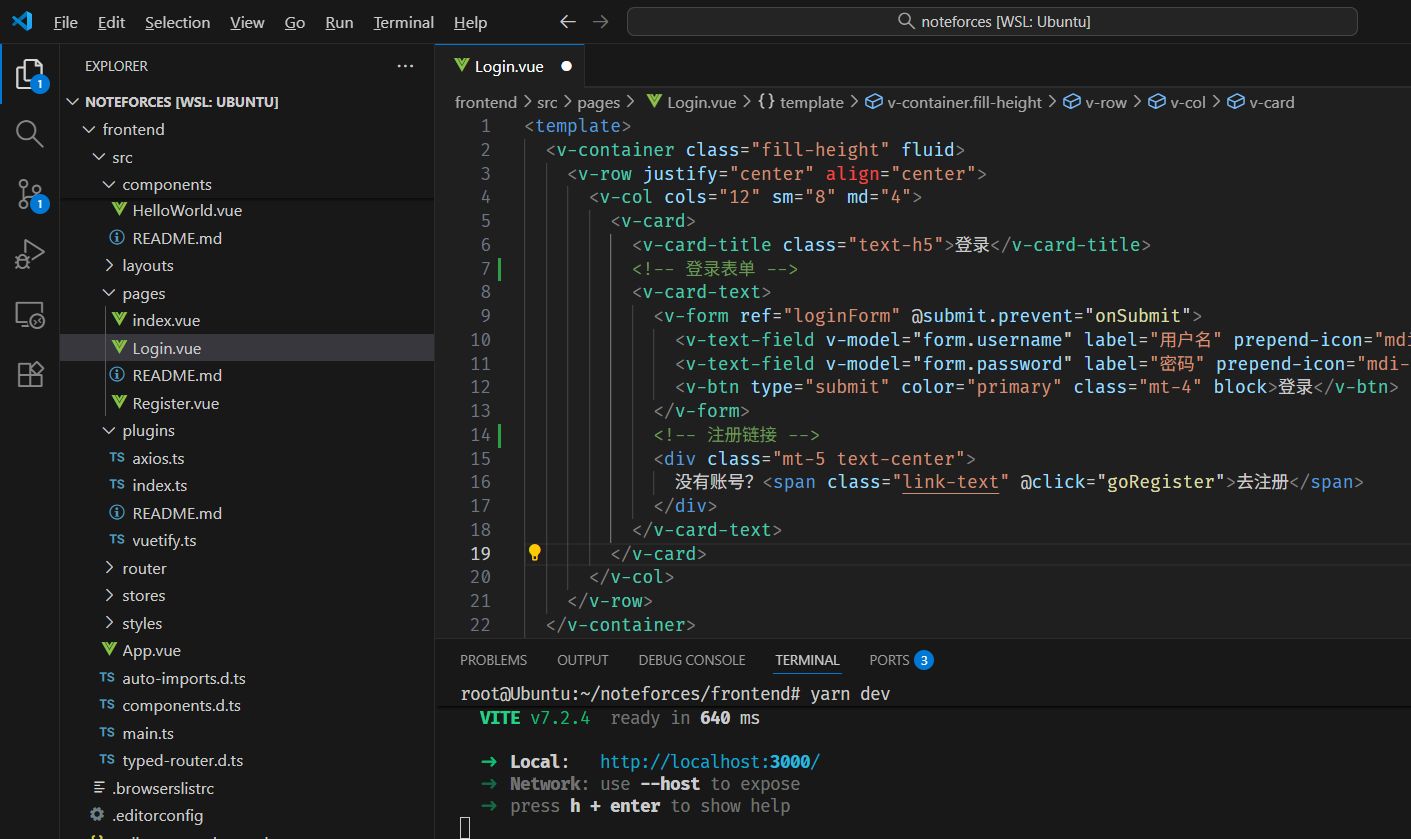Open the Terminal menu
This screenshot has height=839, width=1411.
point(403,22)
